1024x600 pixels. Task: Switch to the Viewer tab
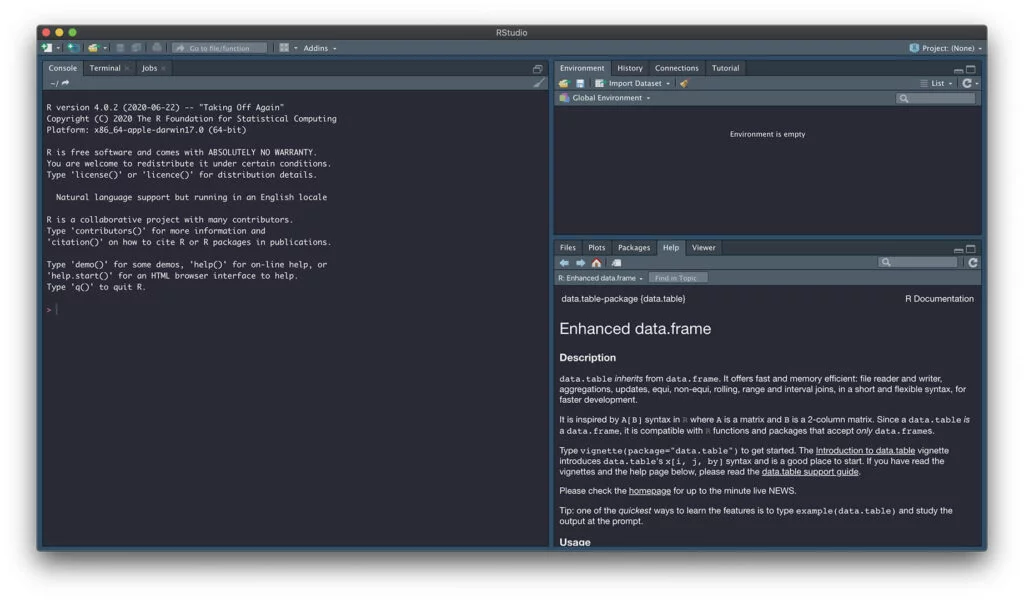pyautogui.click(x=703, y=247)
